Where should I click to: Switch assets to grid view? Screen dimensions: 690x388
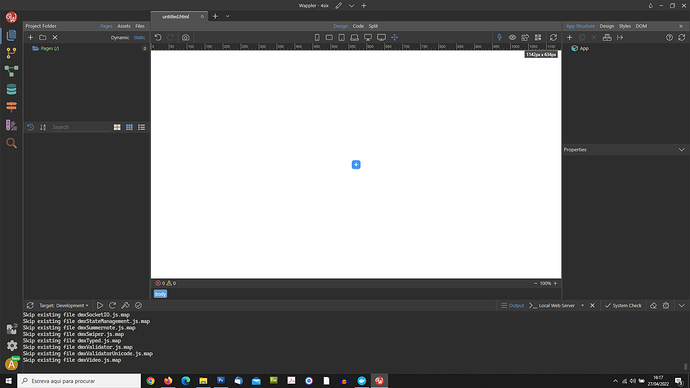(x=129, y=127)
